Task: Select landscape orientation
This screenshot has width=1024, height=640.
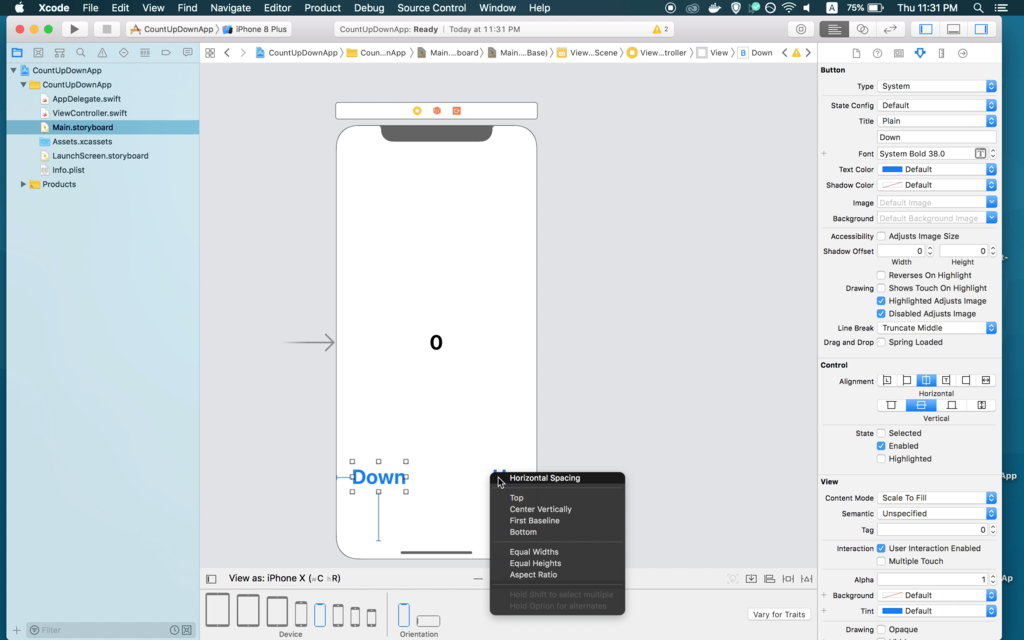Action: 428,620
